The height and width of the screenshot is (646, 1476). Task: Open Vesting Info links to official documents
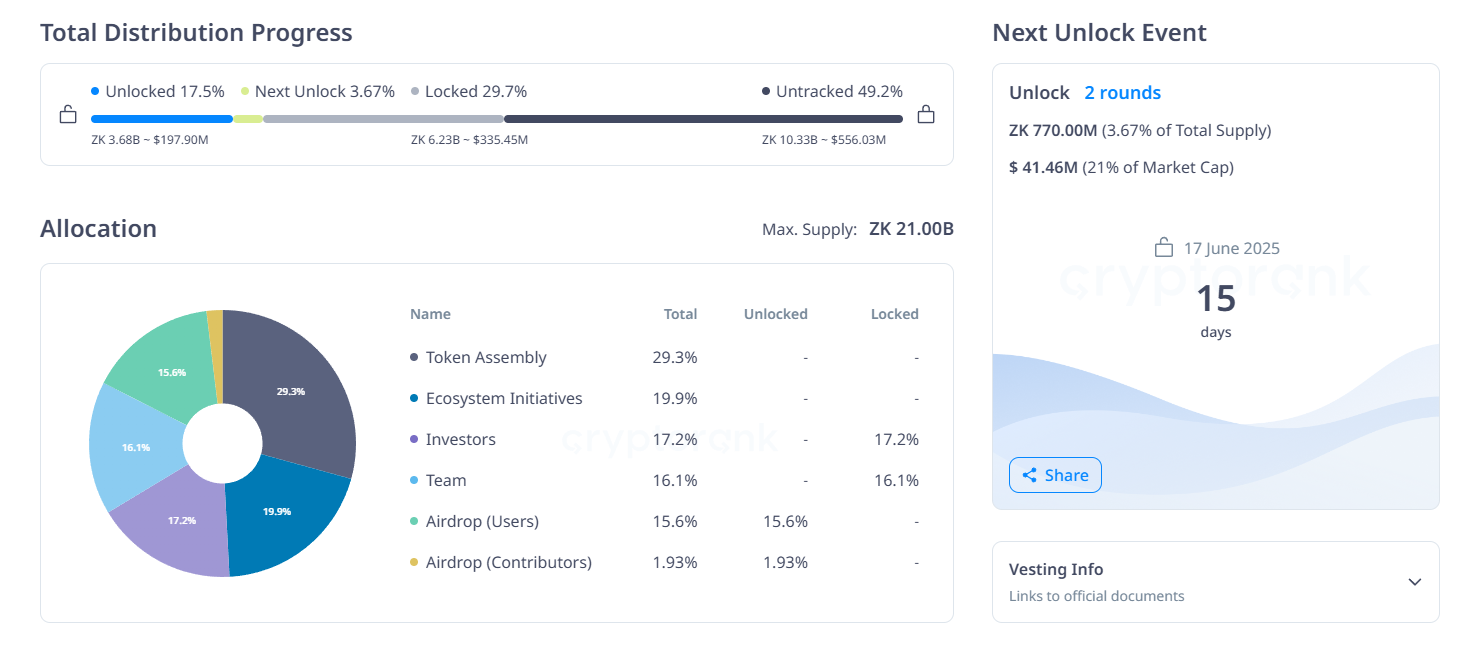tap(1096, 596)
